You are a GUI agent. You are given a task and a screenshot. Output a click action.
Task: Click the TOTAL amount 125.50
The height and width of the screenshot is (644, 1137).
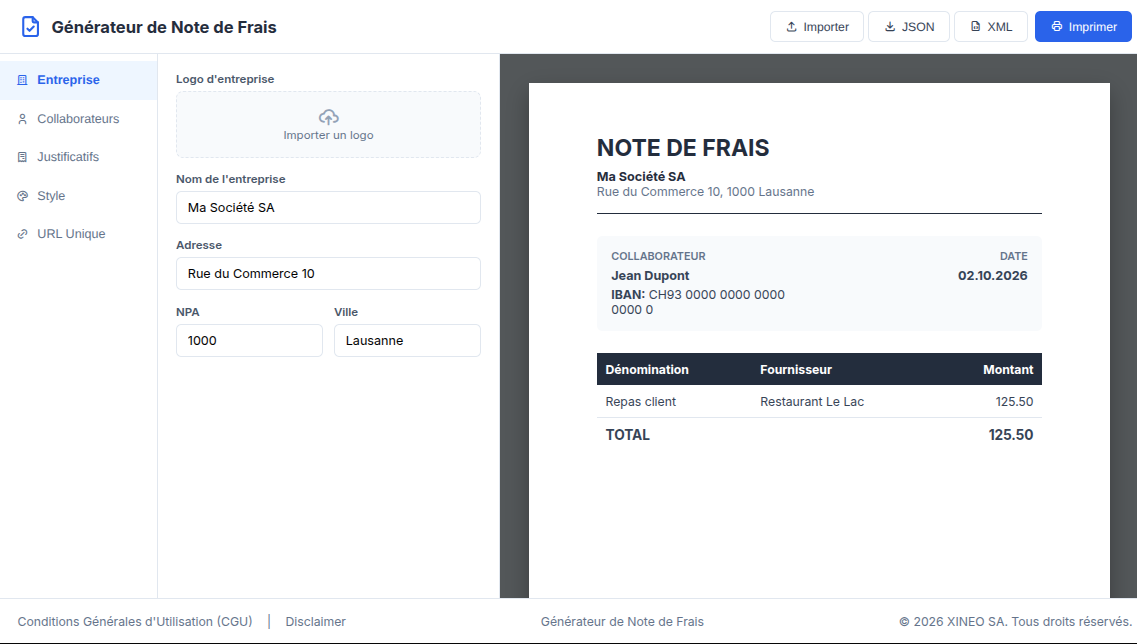pos(1011,435)
